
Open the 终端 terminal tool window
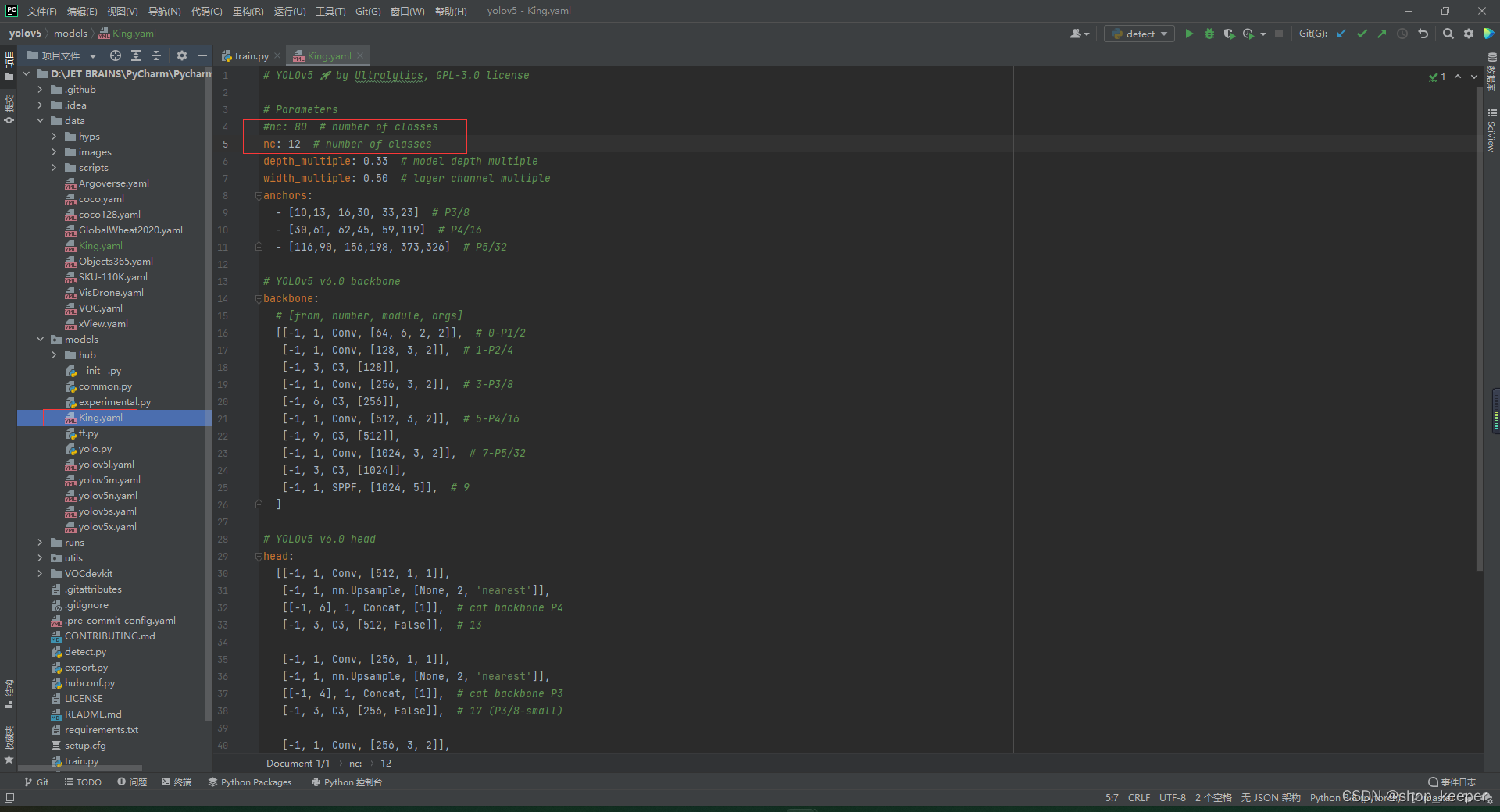click(177, 782)
